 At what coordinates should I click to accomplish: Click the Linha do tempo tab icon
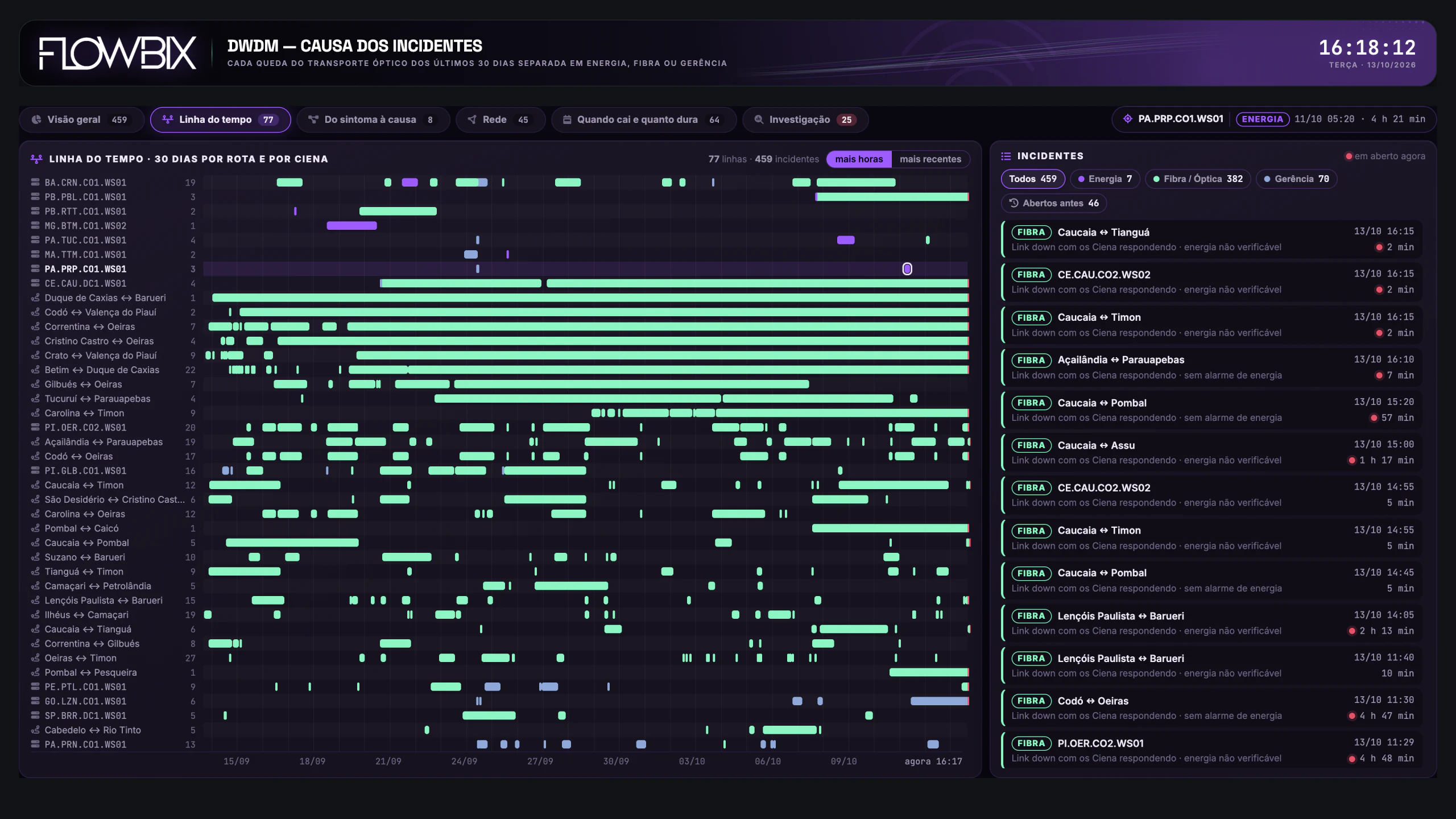tap(168, 119)
